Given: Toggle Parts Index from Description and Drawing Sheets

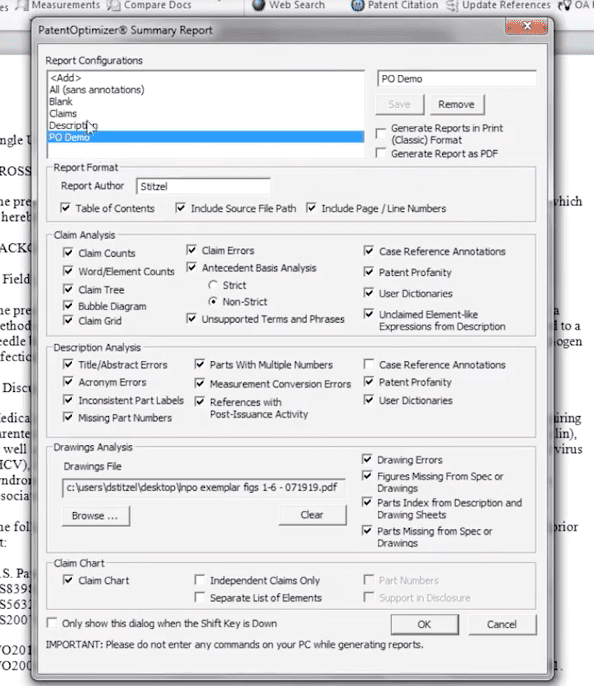Looking at the screenshot, I should pyautogui.click(x=367, y=502).
